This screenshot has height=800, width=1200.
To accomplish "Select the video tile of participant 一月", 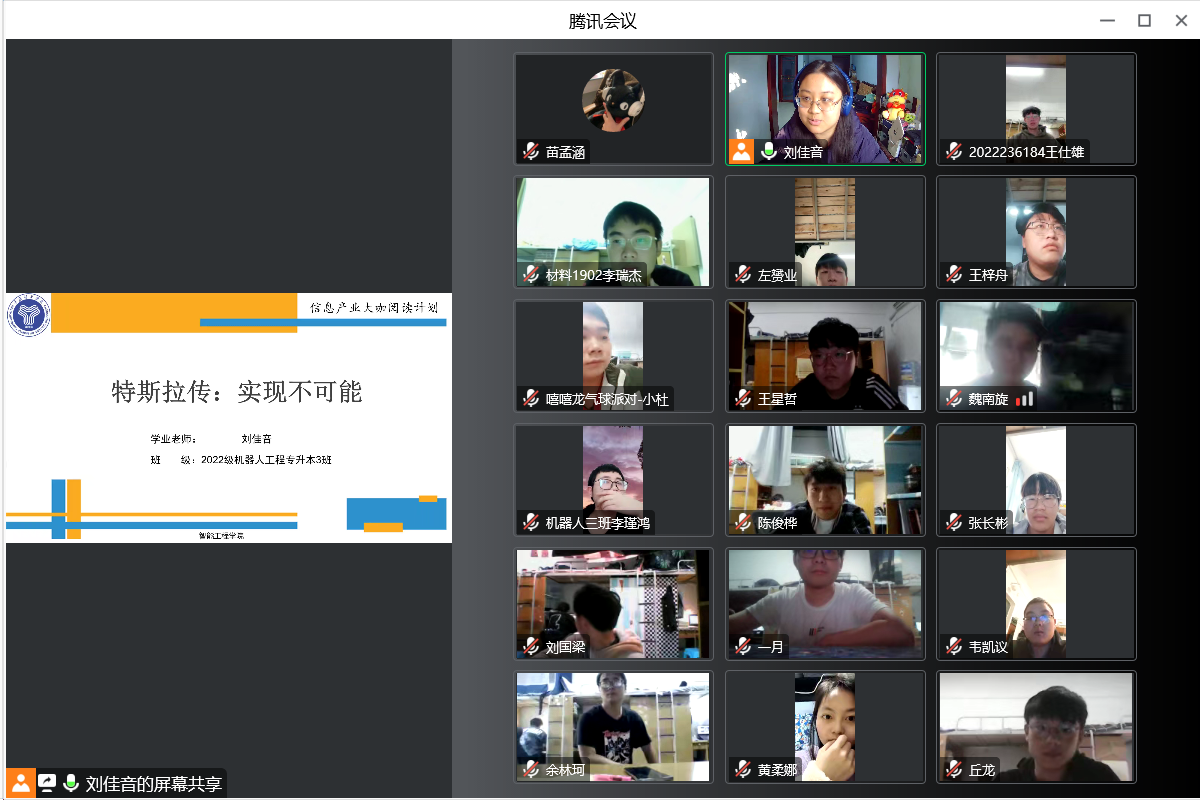I will pos(825,601).
